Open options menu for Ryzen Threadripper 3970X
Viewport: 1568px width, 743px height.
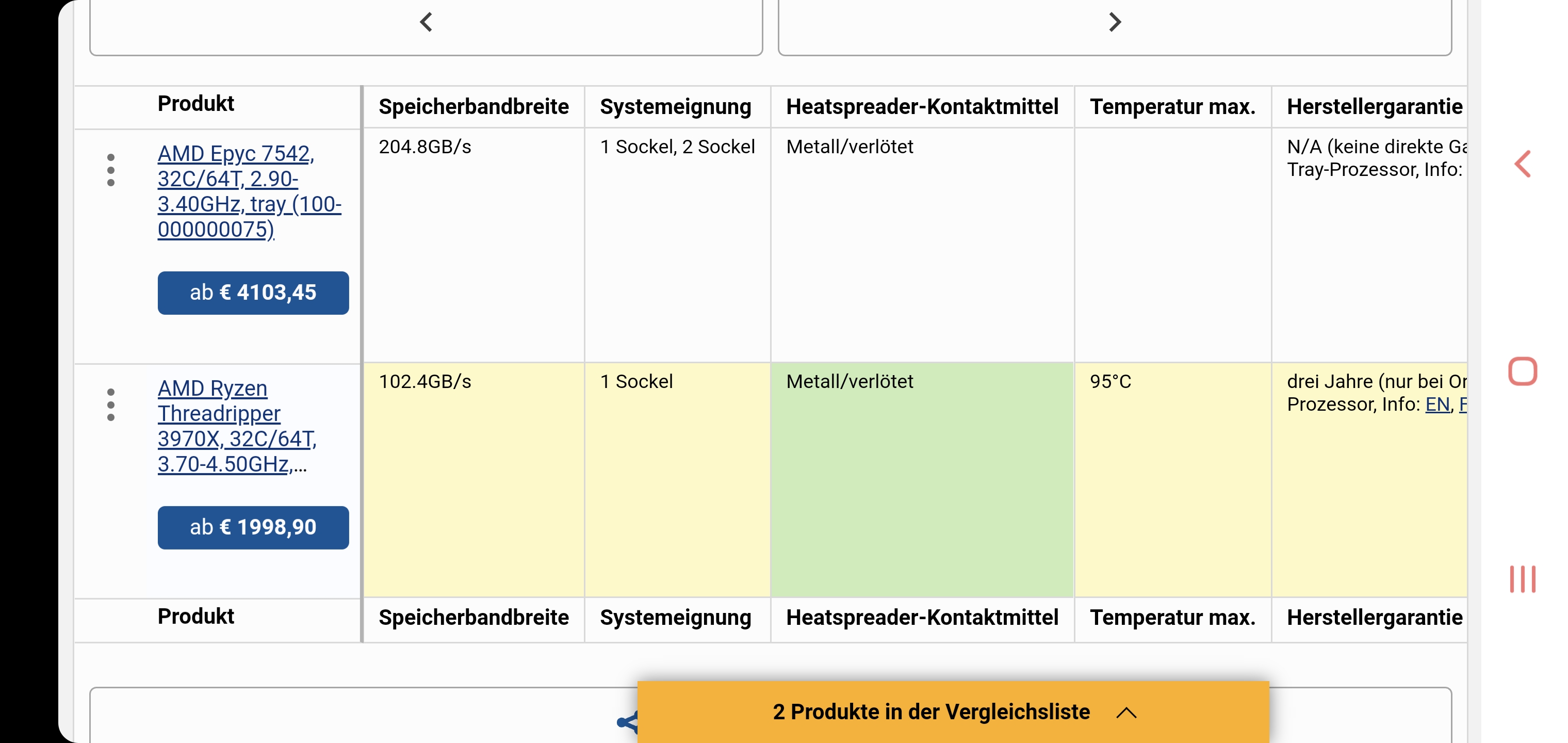point(110,405)
